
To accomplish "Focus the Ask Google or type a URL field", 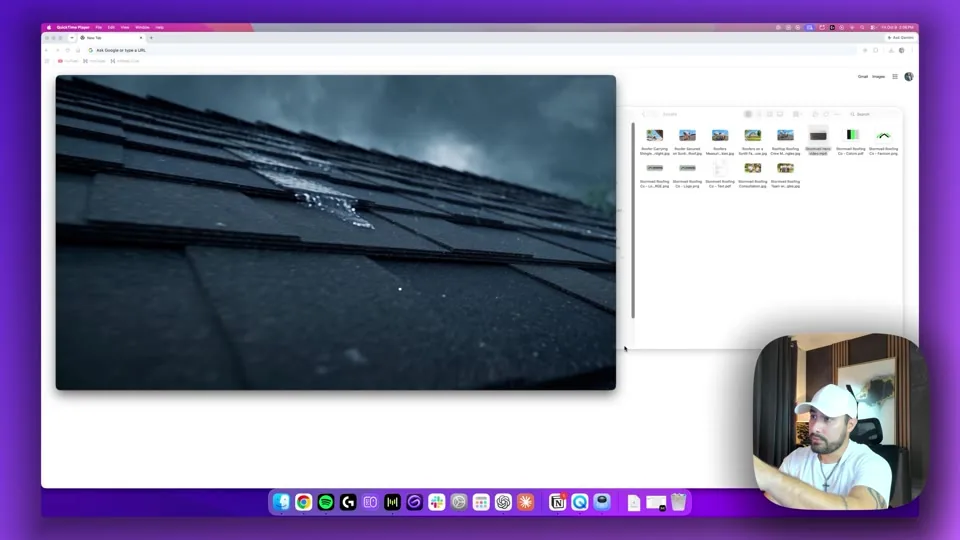I will point(471,50).
